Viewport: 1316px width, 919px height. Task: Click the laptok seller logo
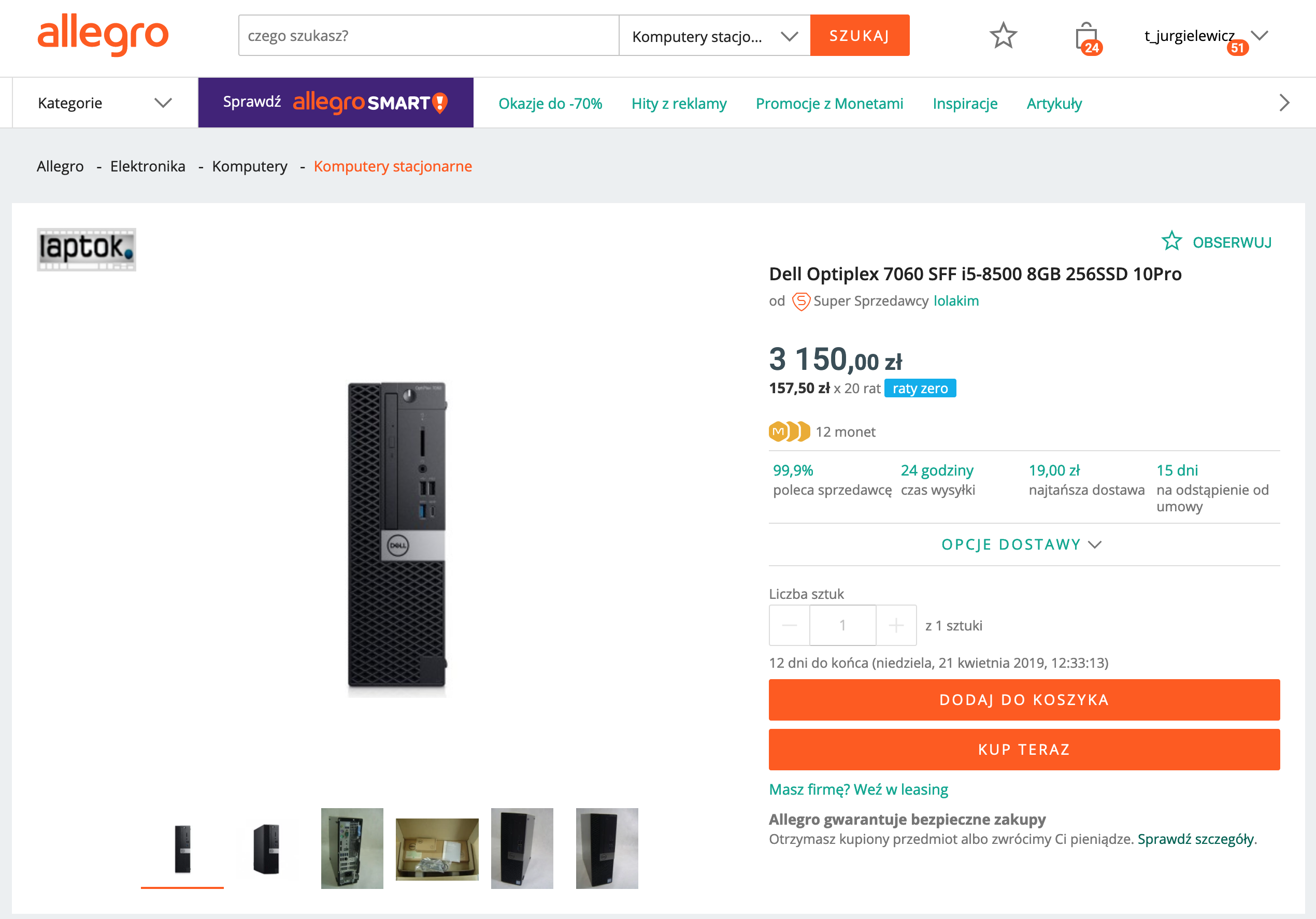tap(87, 249)
